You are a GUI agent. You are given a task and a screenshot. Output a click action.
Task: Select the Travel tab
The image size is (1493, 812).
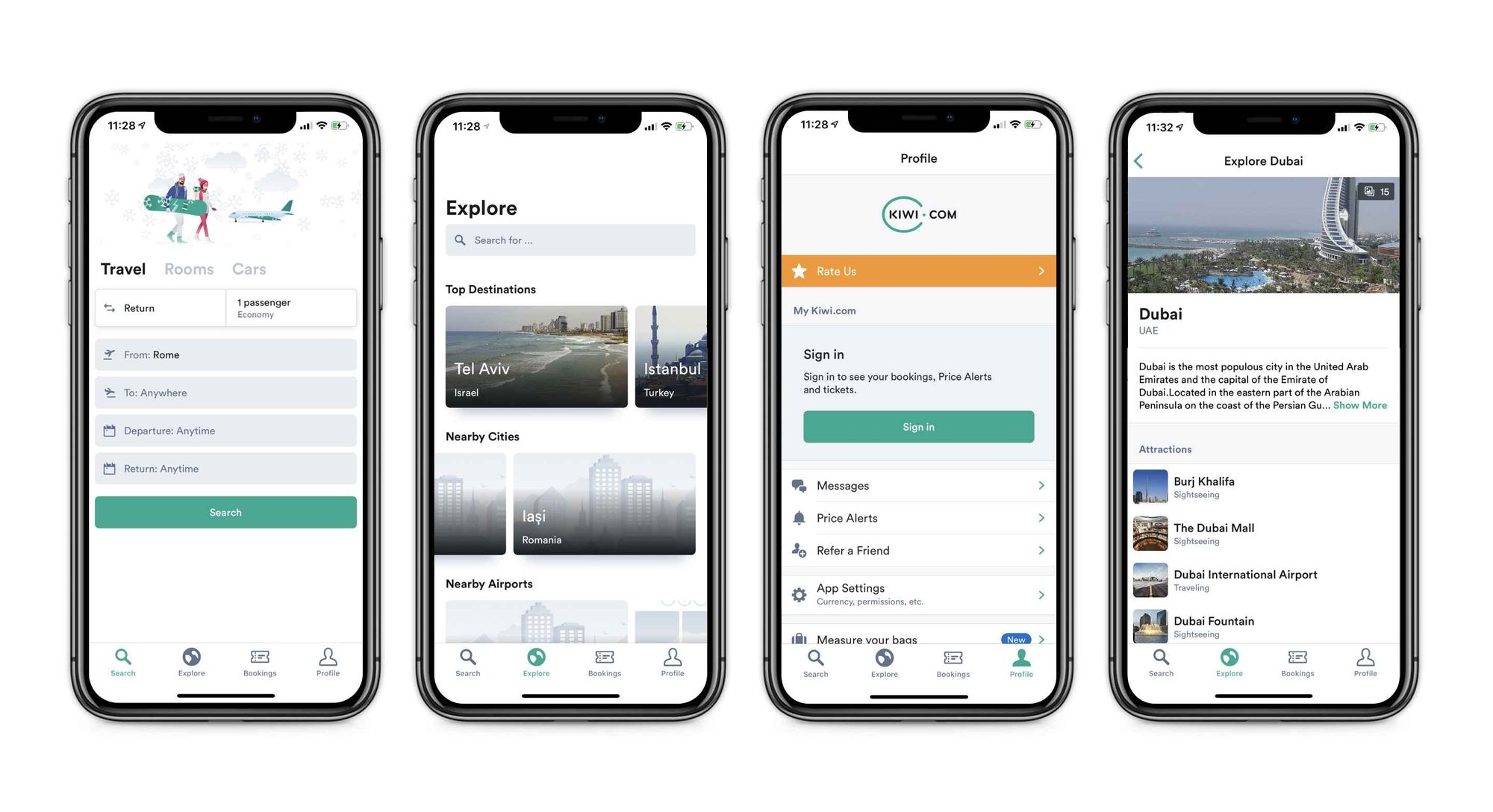[x=121, y=268]
